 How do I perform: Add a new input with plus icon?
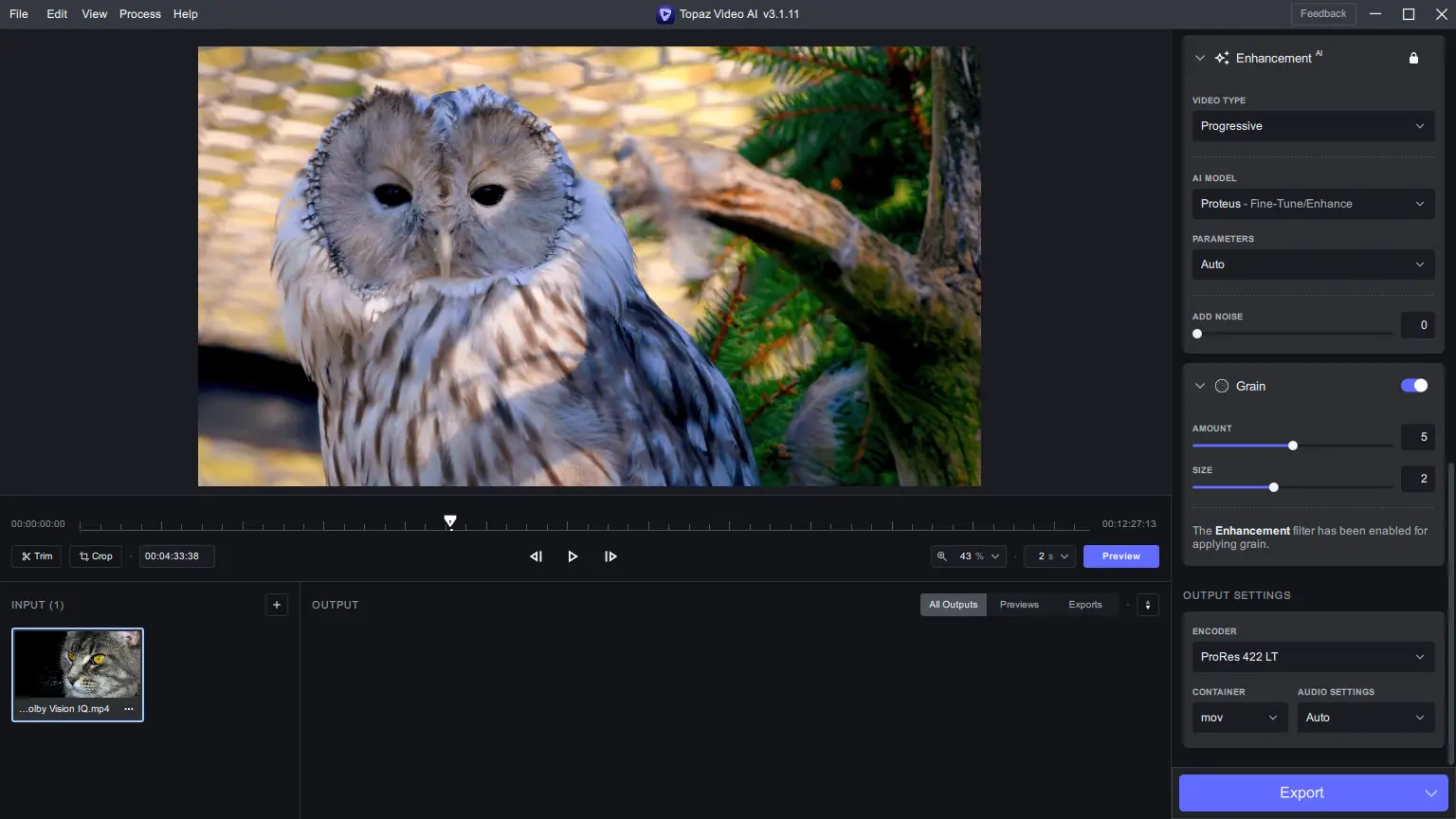pyautogui.click(x=277, y=605)
